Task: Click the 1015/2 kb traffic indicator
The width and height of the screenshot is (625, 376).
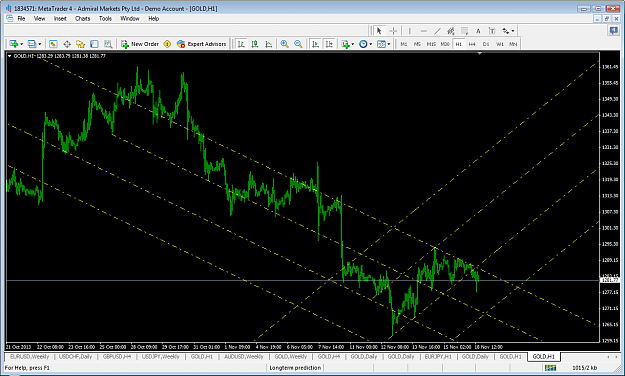Action: (x=585, y=368)
